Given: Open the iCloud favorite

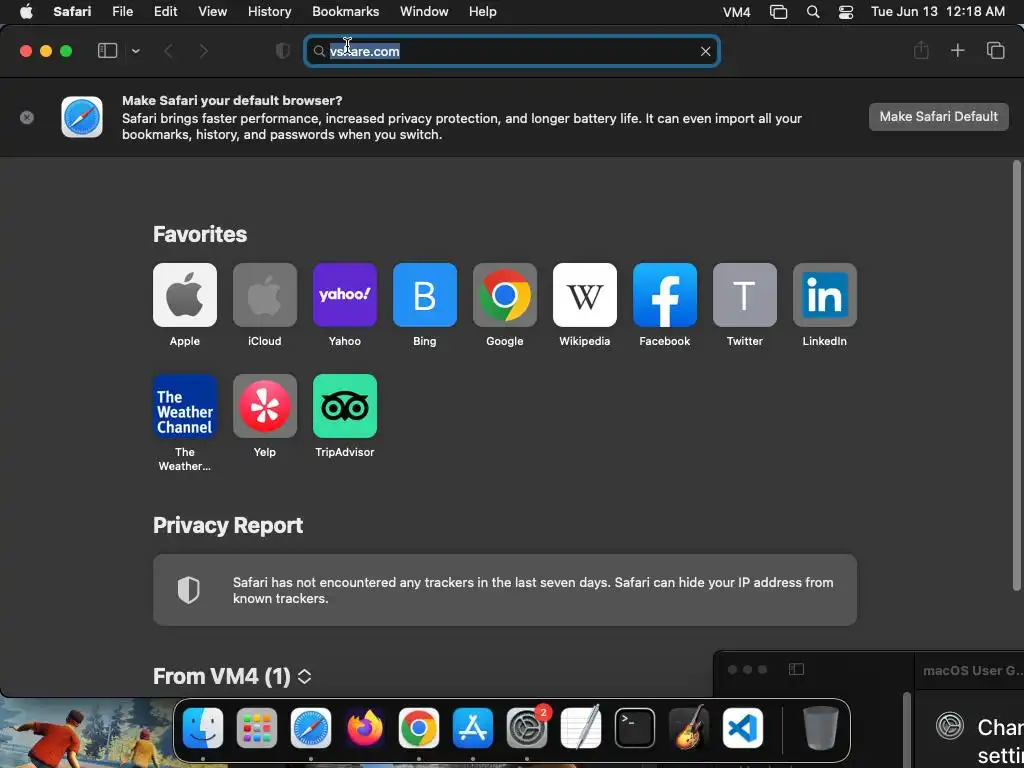Looking at the screenshot, I should pos(264,295).
